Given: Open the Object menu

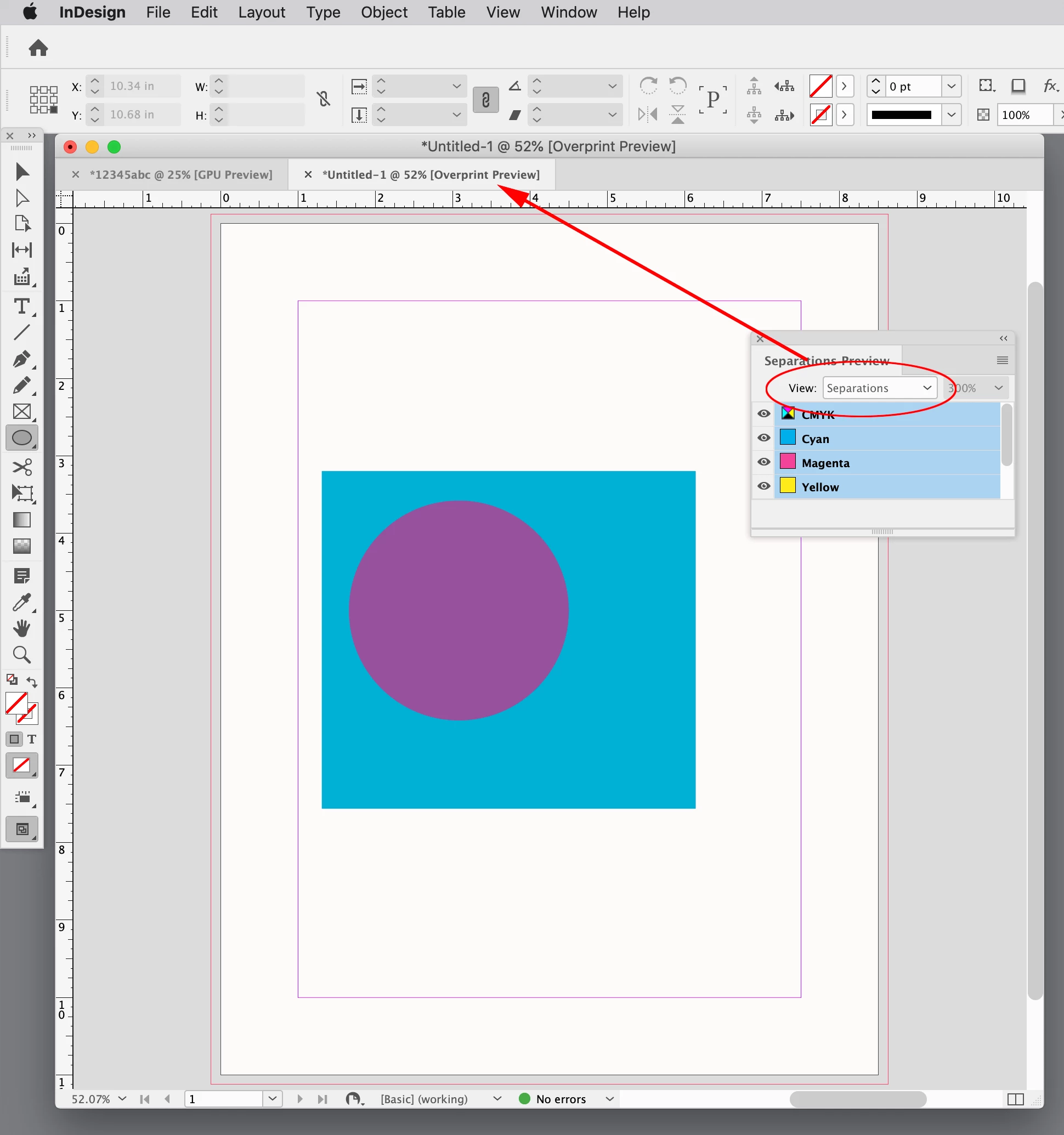Looking at the screenshot, I should [x=384, y=12].
